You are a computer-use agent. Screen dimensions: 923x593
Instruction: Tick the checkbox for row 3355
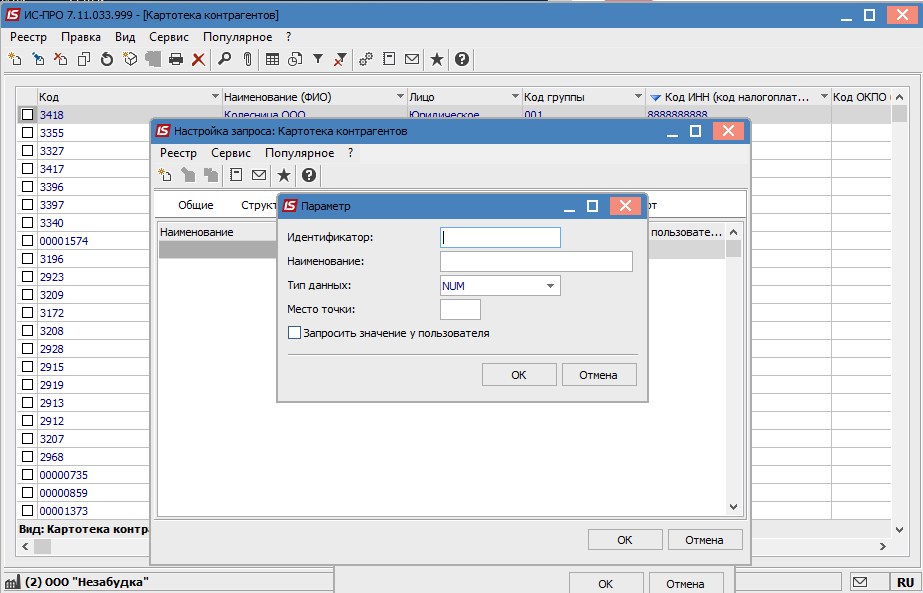[x=27, y=132]
